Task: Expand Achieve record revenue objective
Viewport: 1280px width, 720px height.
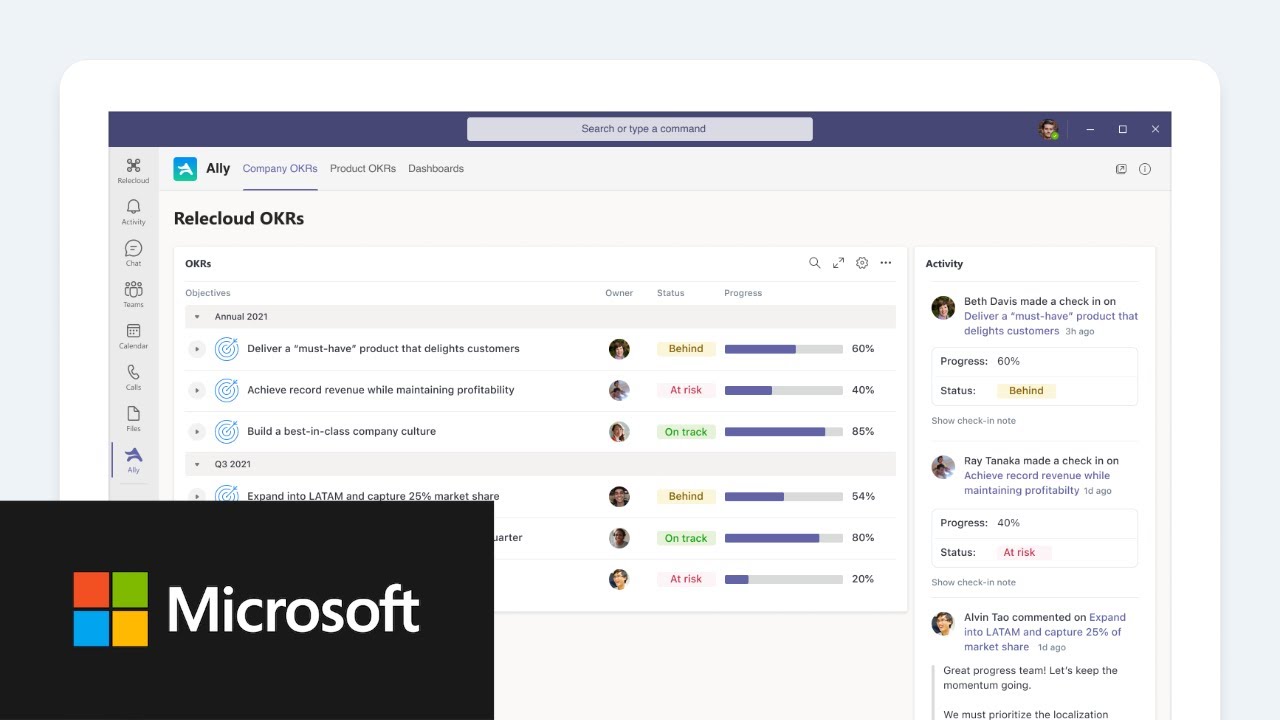Action: (197, 390)
